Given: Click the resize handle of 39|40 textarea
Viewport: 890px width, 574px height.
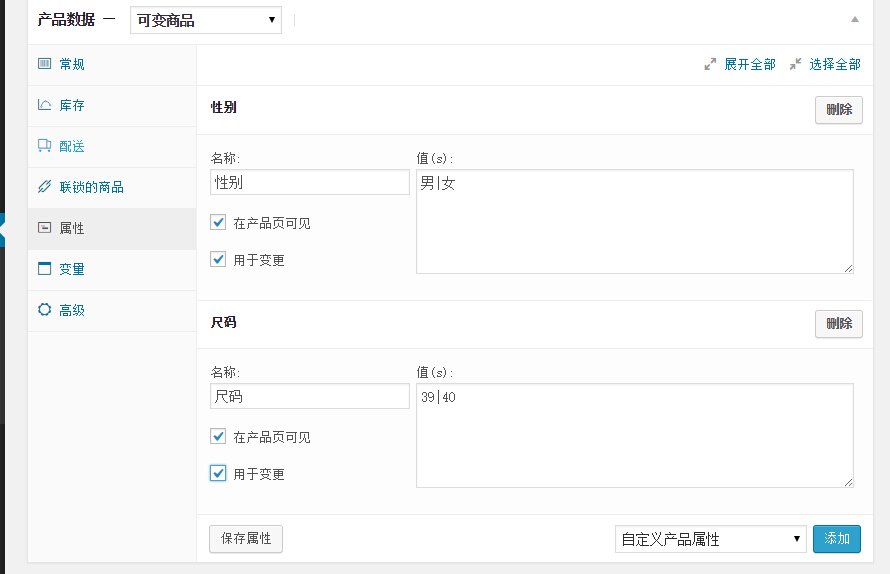Looking at the screenshot, I should [848, 482].
